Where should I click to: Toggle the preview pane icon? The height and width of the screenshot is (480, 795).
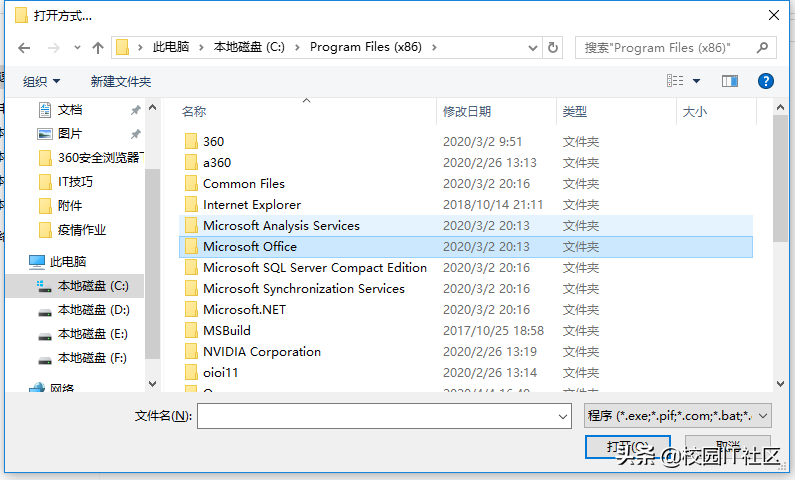730,81
